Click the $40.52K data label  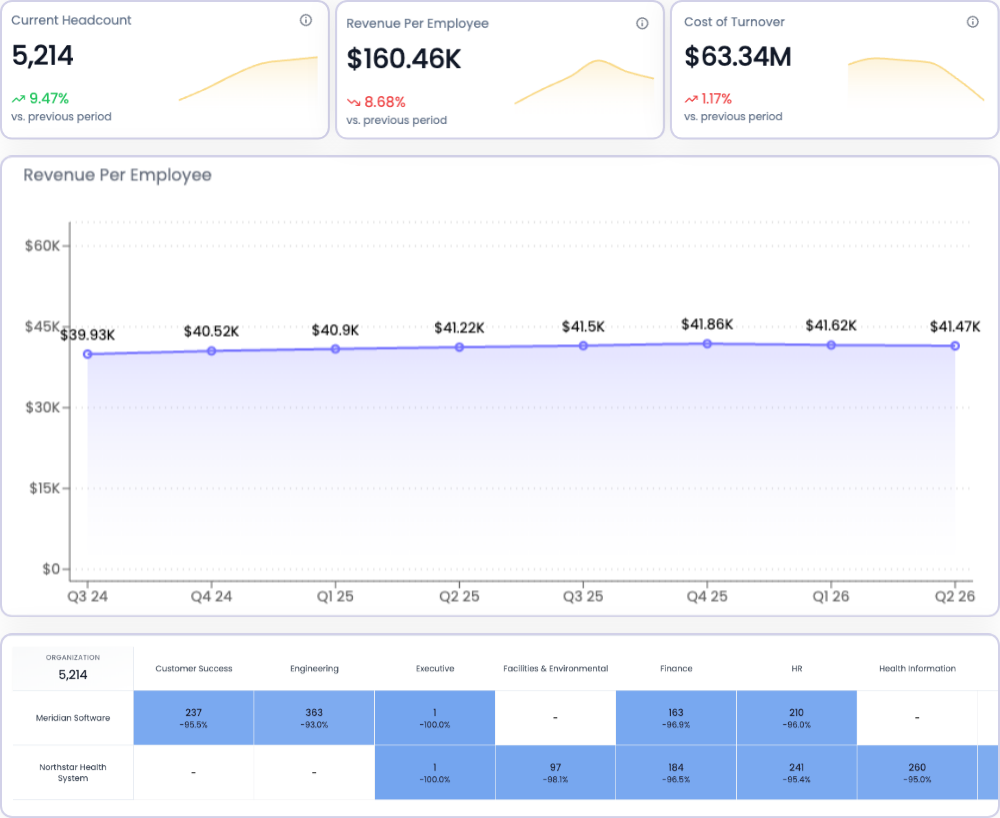(212, 332)
